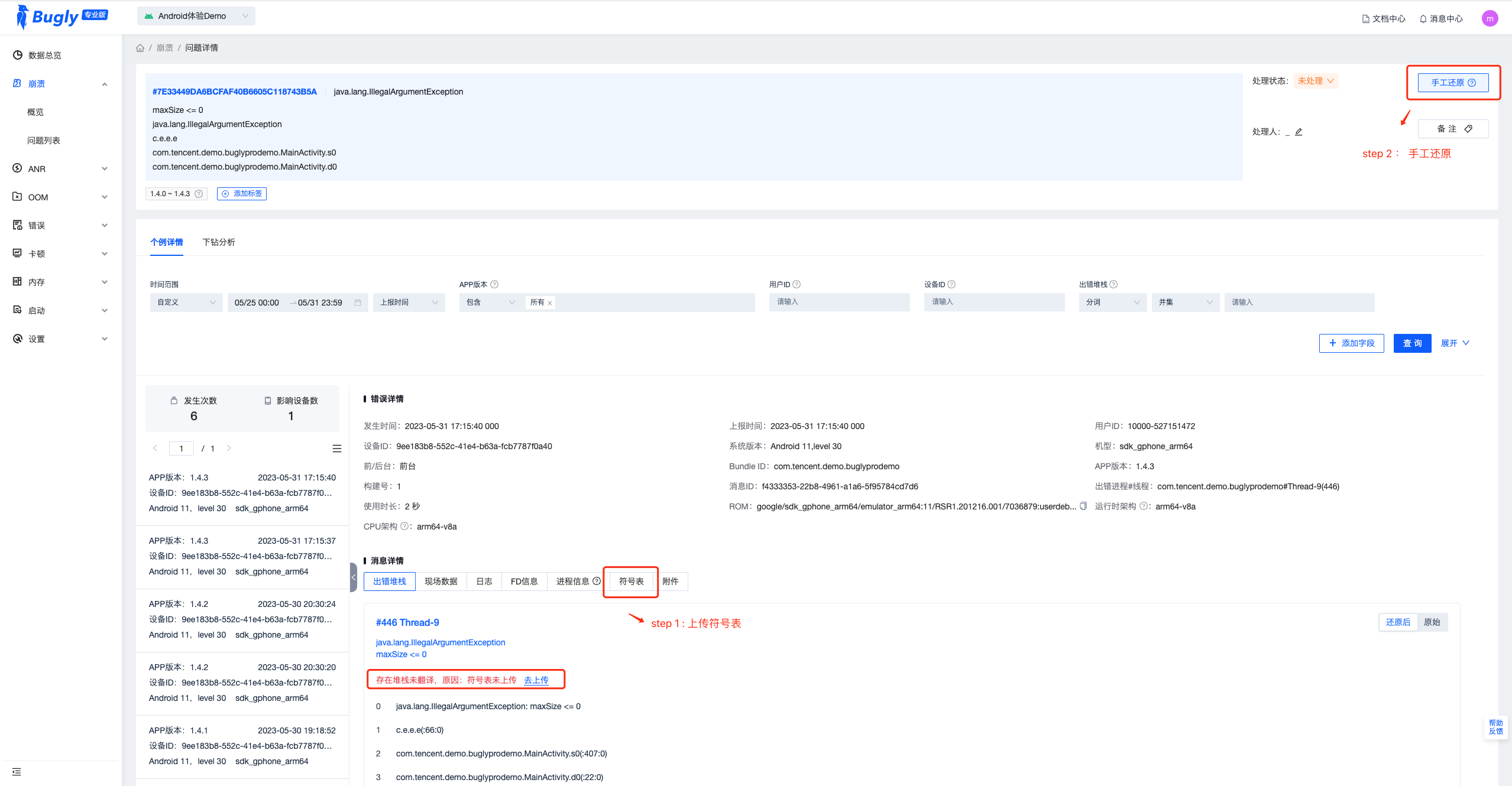The width and height of the screenshot is (1512, 786).
Task: Click the help icon beside version 1.4.0 ~ 1.4.3
Action: pos(199,194)
